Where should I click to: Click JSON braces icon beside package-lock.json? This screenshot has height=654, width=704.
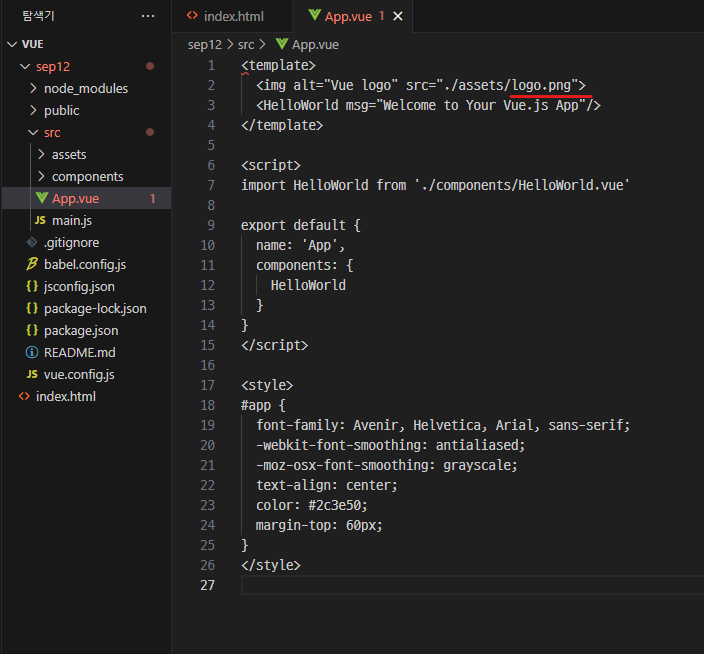[x=32, y=308]
